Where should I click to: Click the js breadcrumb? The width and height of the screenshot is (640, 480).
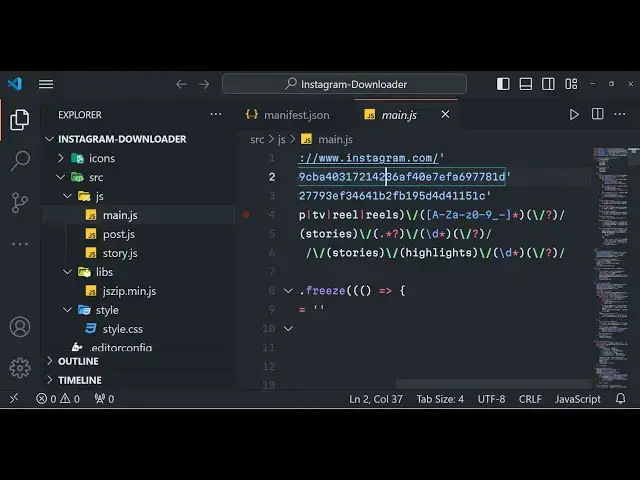pyautogui.click(x=282, y=140)
